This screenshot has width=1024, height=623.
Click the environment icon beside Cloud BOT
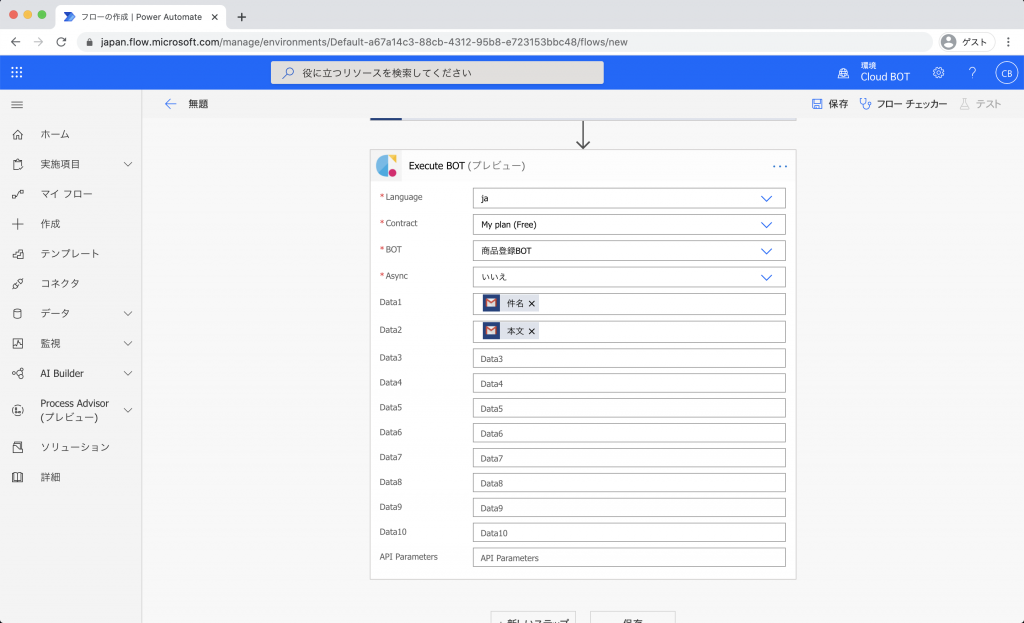point(843,73)
